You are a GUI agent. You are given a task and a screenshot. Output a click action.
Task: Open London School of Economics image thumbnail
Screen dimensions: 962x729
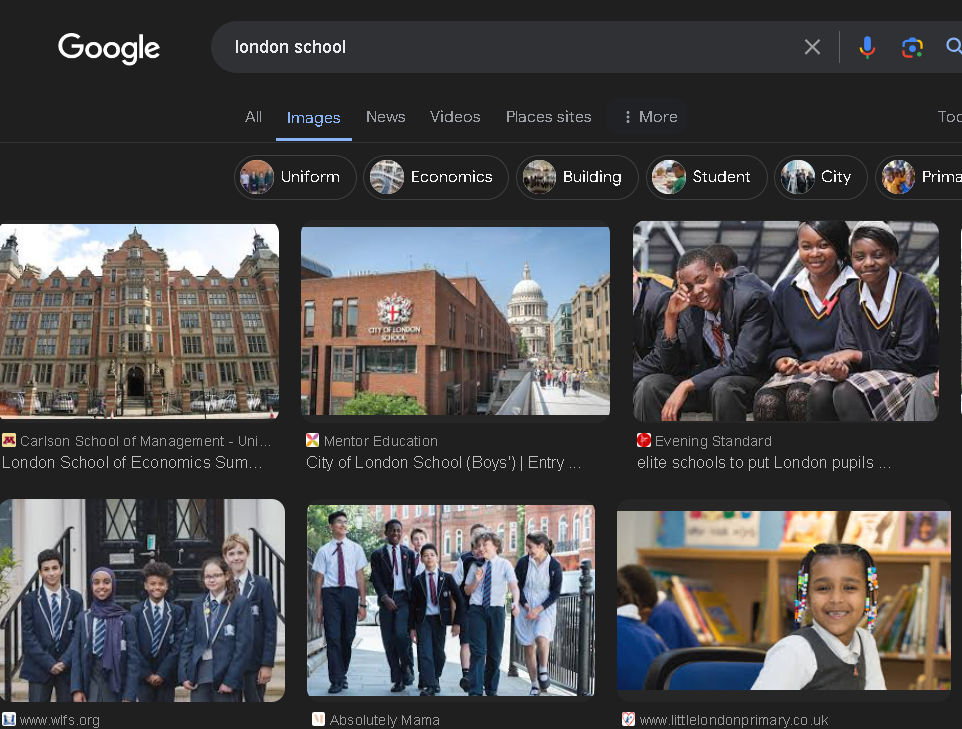(x=139, y=320)
